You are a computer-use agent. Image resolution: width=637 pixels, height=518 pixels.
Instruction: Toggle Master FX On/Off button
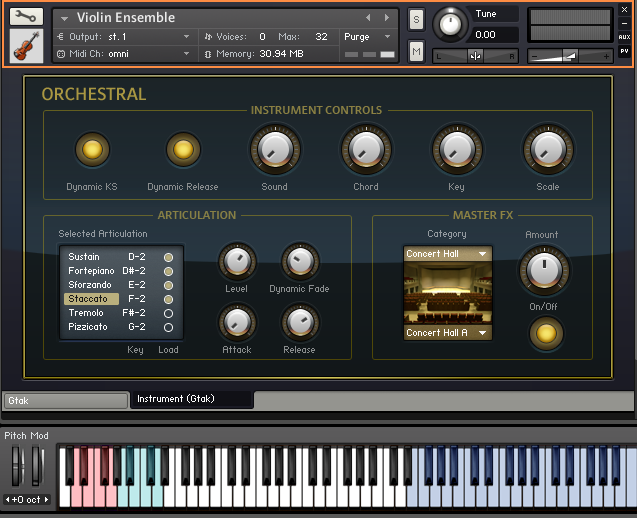(545, 333)
